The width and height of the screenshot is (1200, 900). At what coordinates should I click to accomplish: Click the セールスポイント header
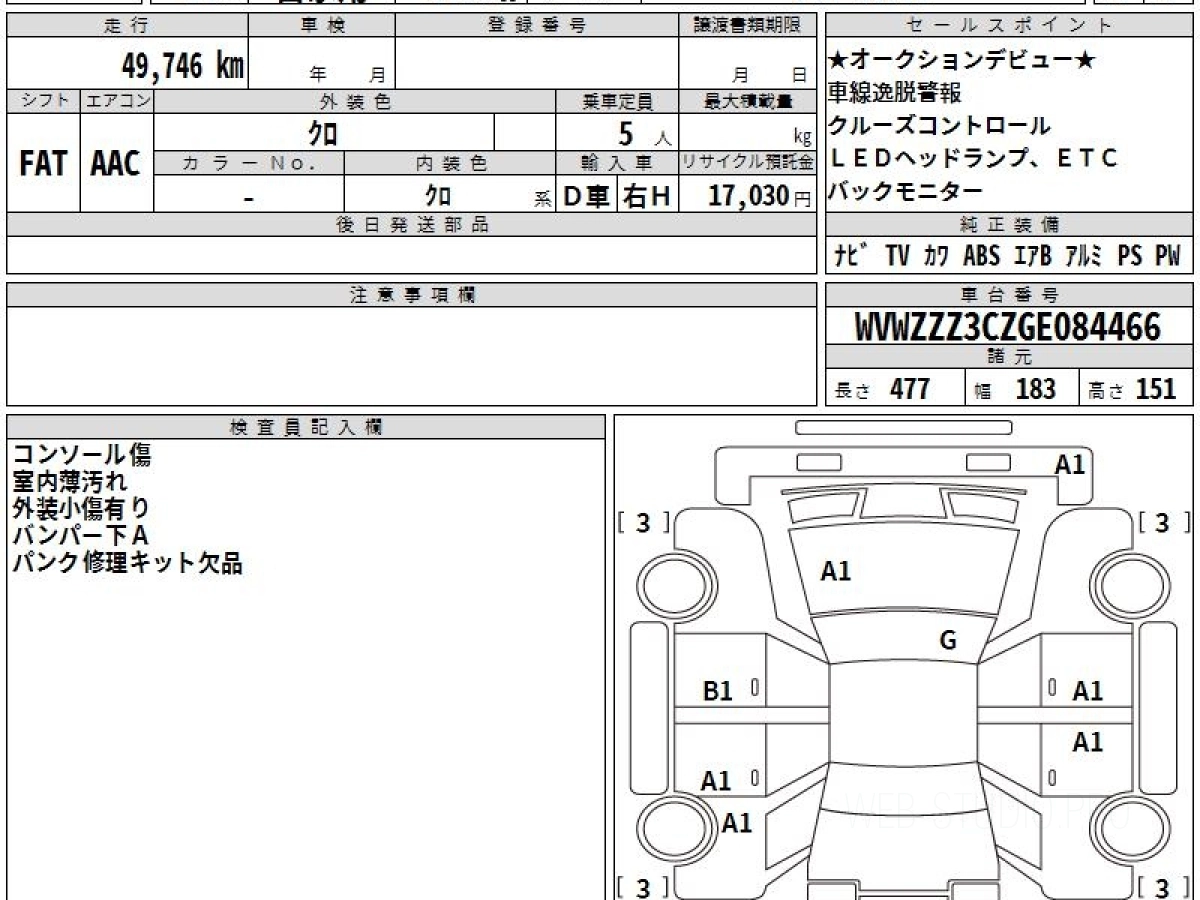pos(1010,26)
